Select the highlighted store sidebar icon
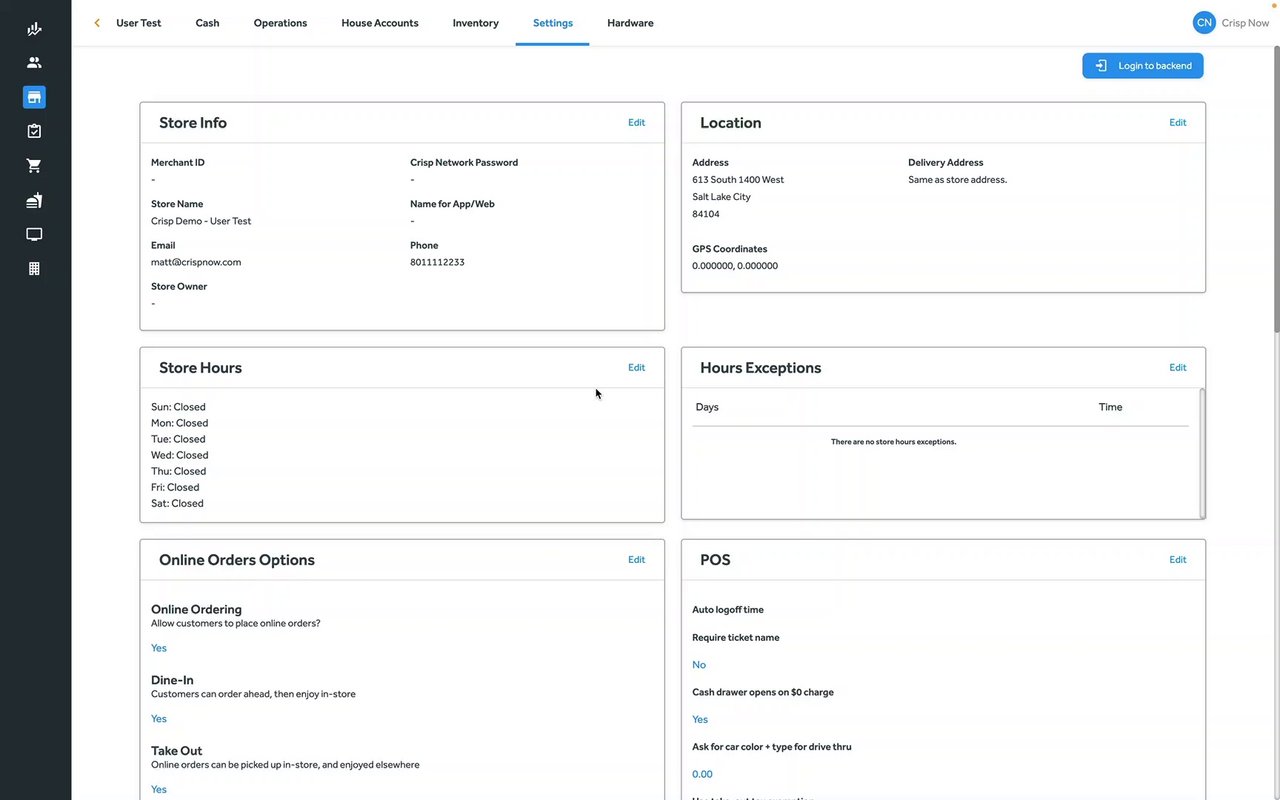Viewport: 1280px width, 800px height. click(x=34, y=97)
